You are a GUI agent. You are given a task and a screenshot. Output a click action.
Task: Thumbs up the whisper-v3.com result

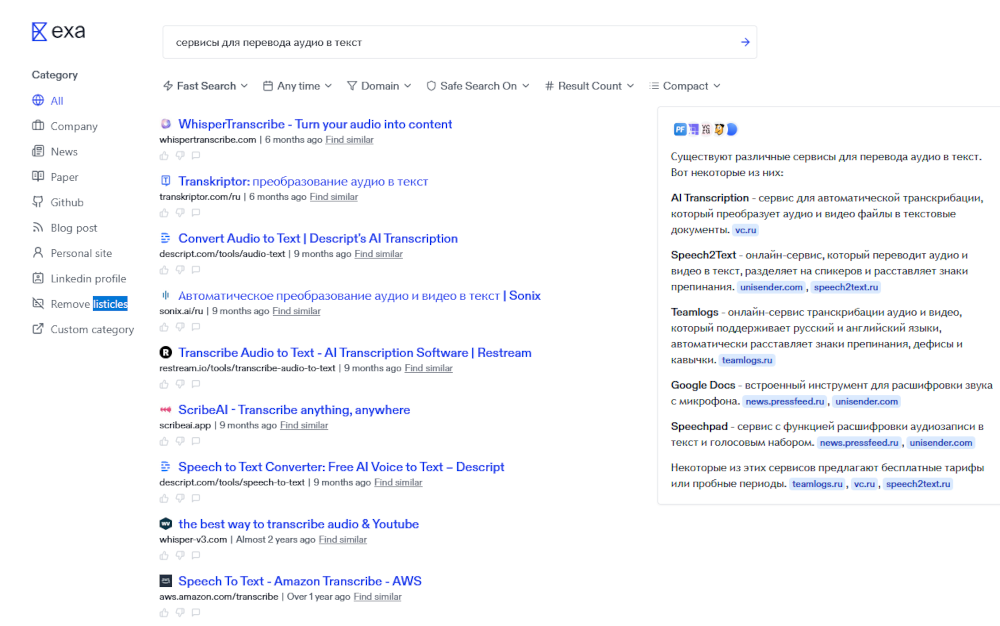pos(165,555)
